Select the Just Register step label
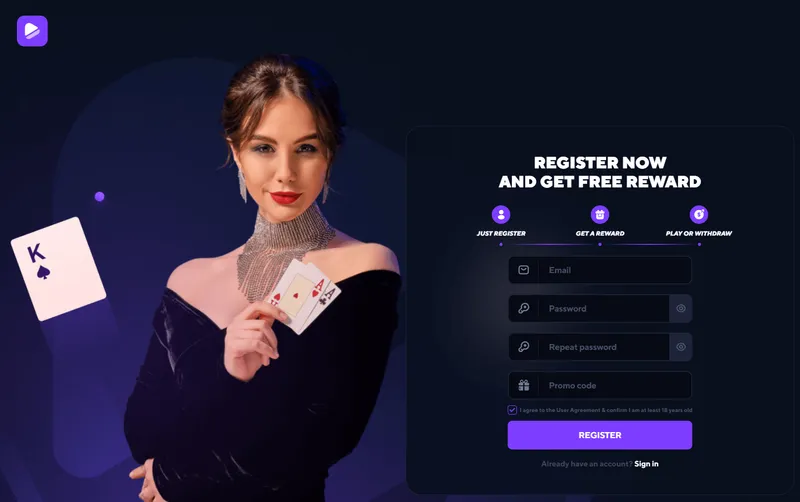This screenshot has height=502, width=800. coord(501,233)
